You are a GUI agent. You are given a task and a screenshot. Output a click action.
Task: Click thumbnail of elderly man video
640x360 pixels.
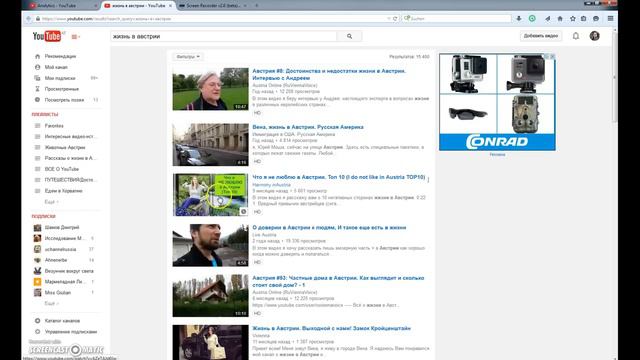210,89
